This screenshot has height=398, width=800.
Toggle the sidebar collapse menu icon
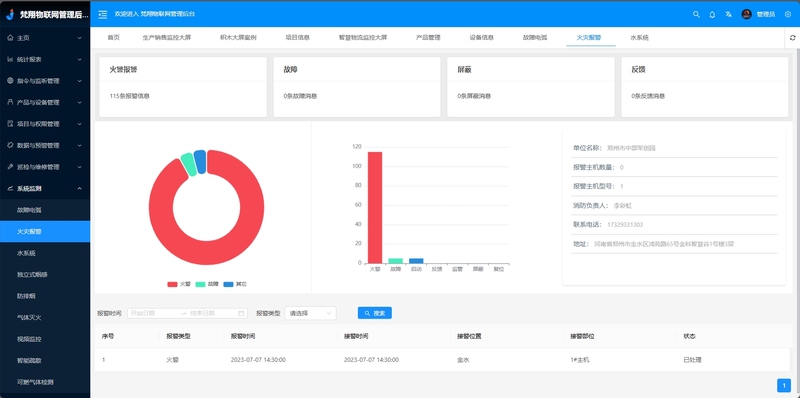103,14
